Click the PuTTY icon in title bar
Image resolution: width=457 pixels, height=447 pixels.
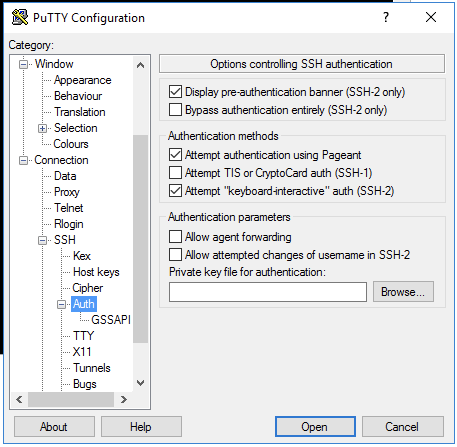point(20,17)
